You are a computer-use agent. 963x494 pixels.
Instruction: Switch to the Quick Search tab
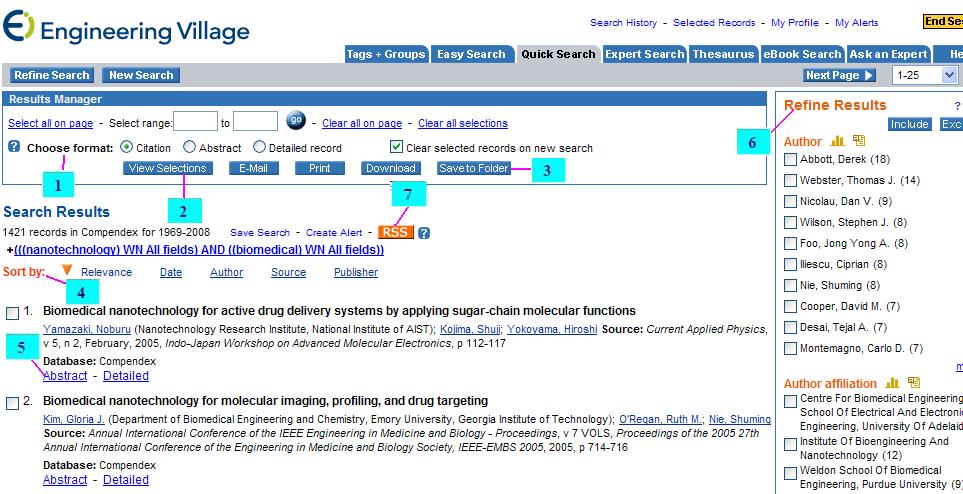coord(558,54)
